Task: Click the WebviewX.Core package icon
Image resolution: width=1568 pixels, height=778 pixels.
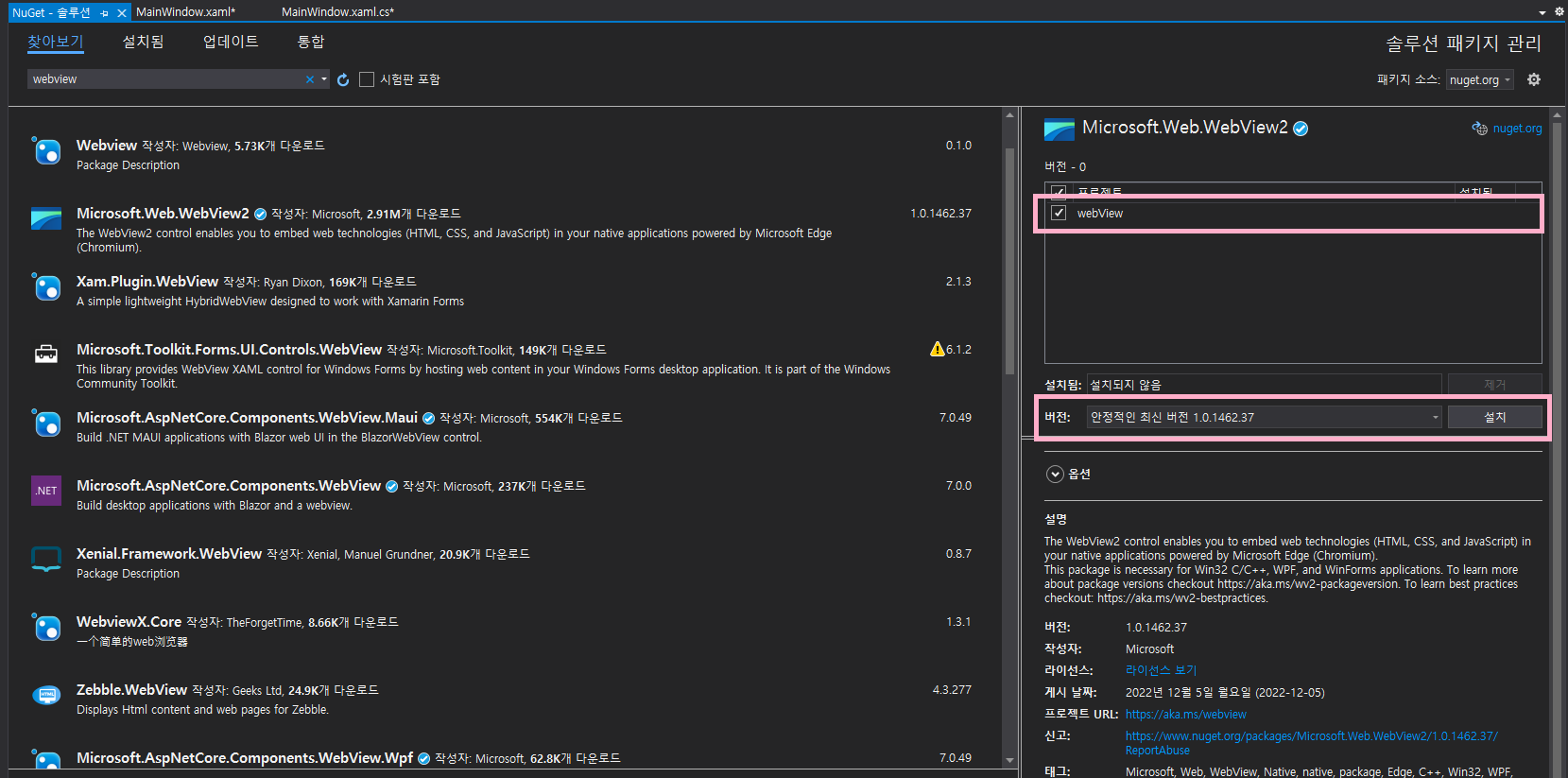Action: (46, 627)
